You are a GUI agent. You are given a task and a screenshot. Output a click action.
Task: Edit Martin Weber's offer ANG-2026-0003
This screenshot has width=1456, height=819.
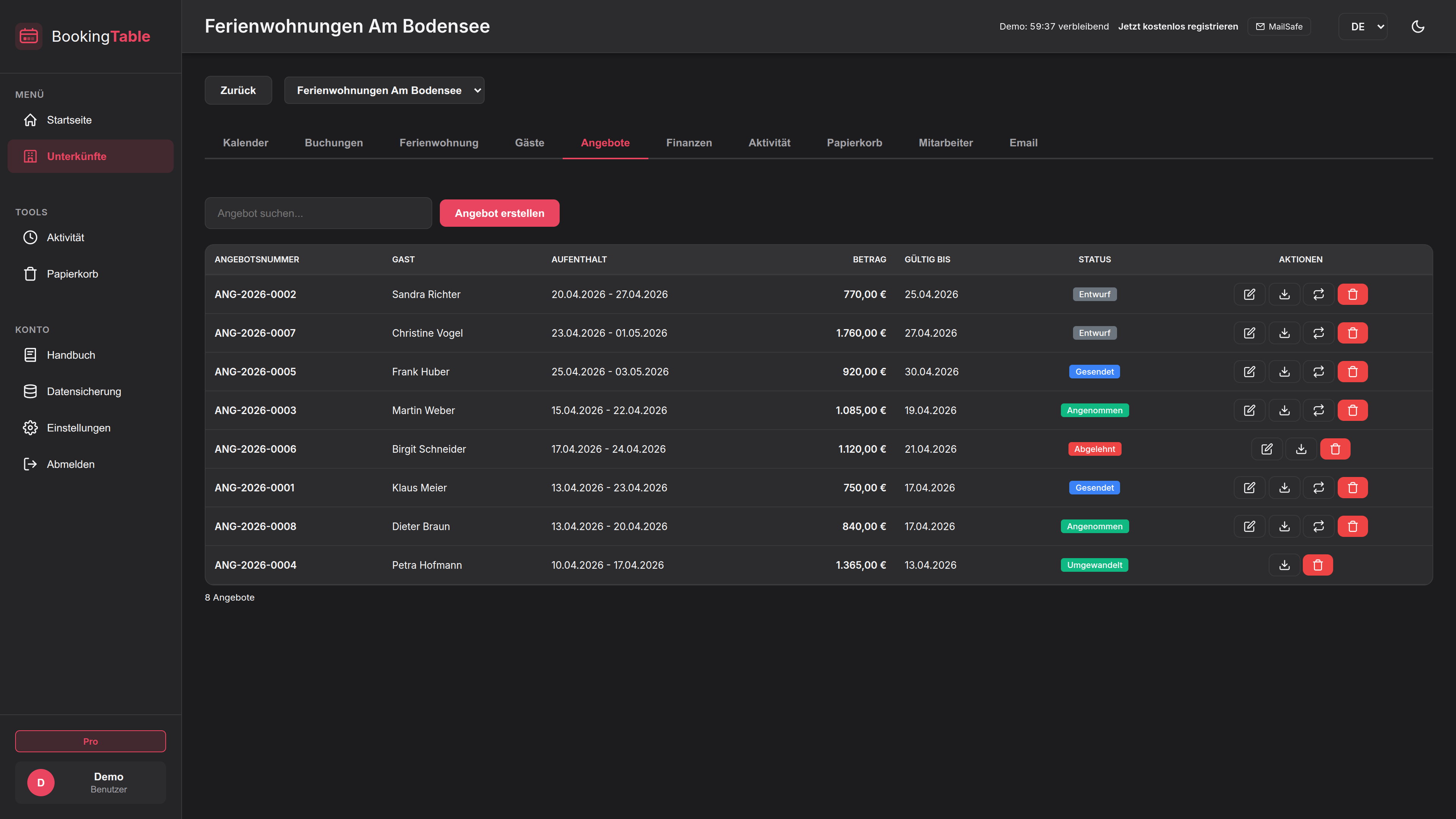[x=1249, y=410]
